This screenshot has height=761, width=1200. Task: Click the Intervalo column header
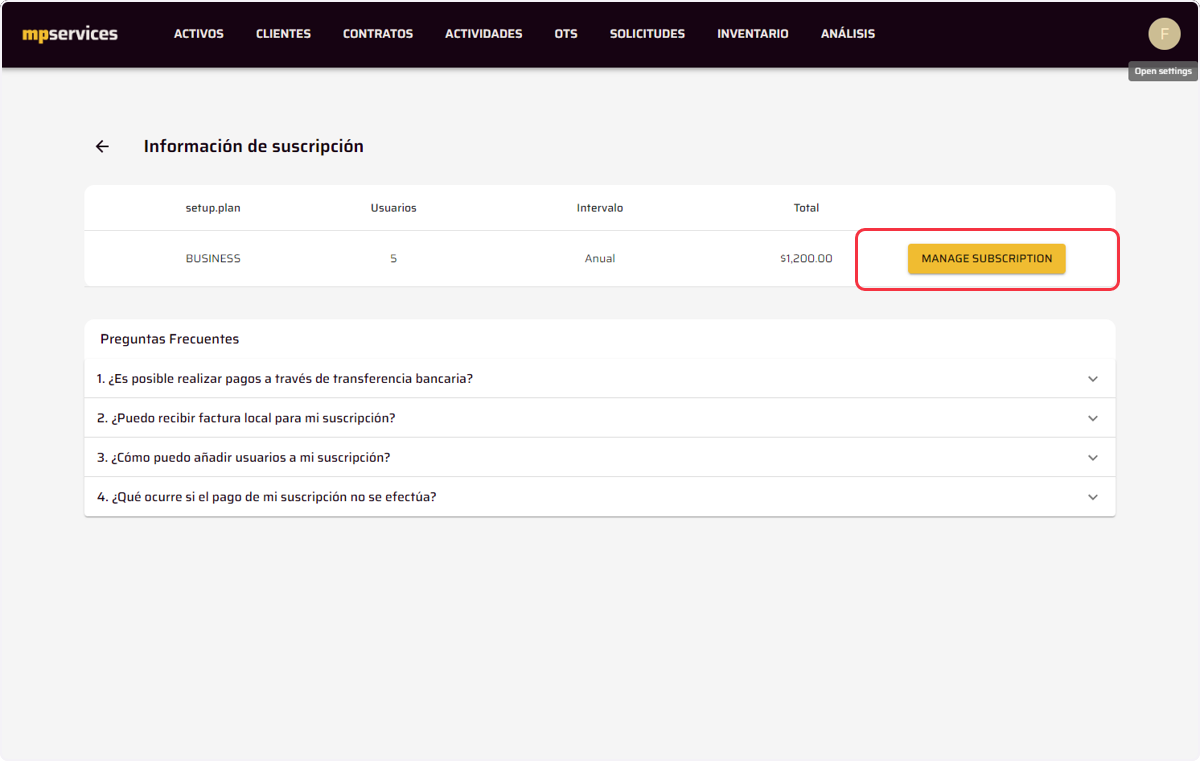pyautogui.click(x=600, y=208)
